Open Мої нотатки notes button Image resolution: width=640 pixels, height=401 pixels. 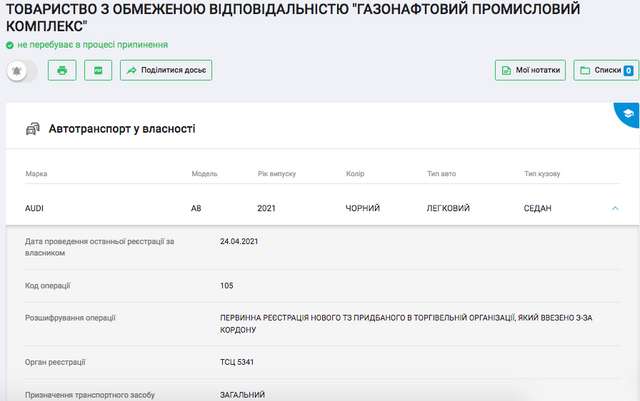coord(530,70)
